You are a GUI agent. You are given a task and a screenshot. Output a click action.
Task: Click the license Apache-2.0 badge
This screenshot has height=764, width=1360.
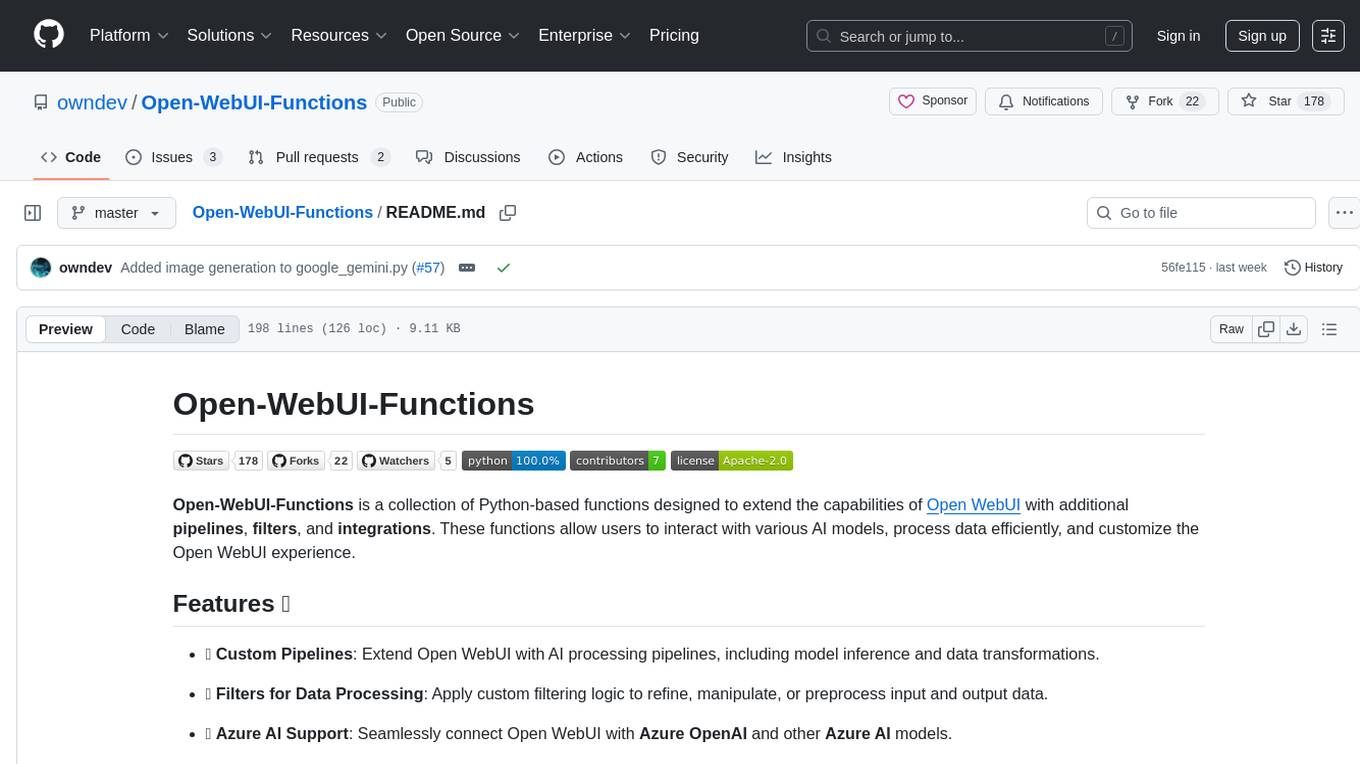click(x=732, y=461)
